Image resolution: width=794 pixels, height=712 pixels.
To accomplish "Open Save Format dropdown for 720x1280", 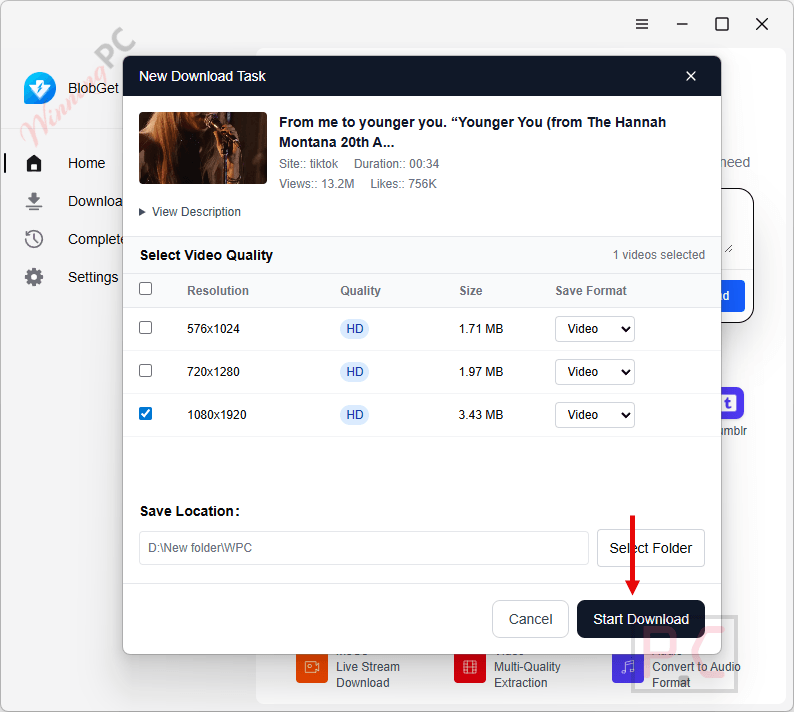I will click(594, 372).
